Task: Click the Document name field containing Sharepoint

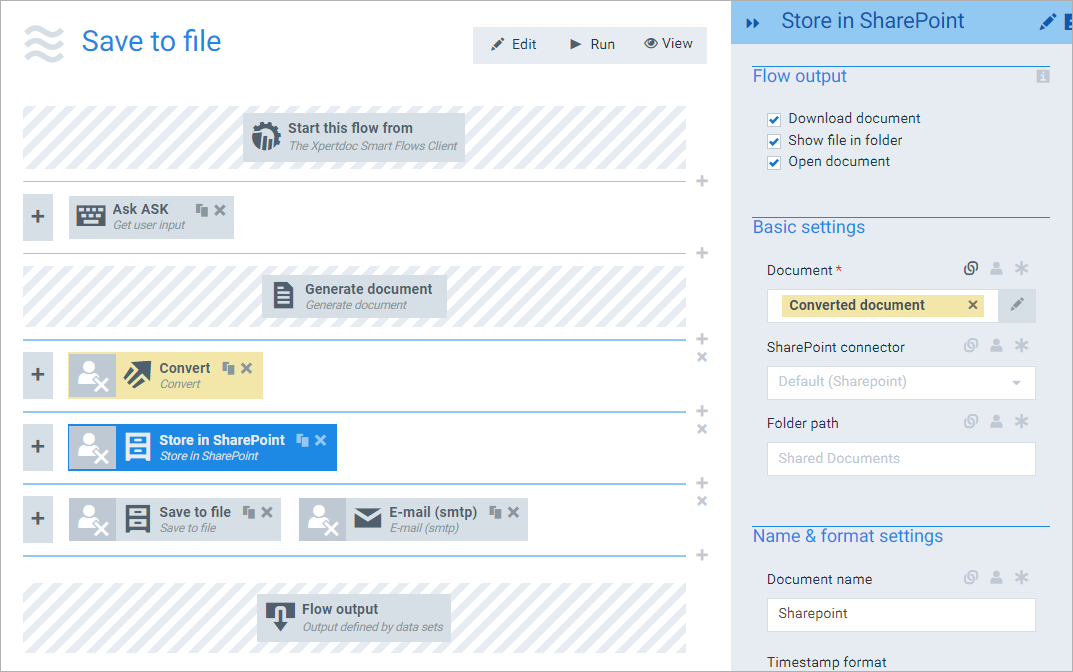Action: [x=901, y=615]
